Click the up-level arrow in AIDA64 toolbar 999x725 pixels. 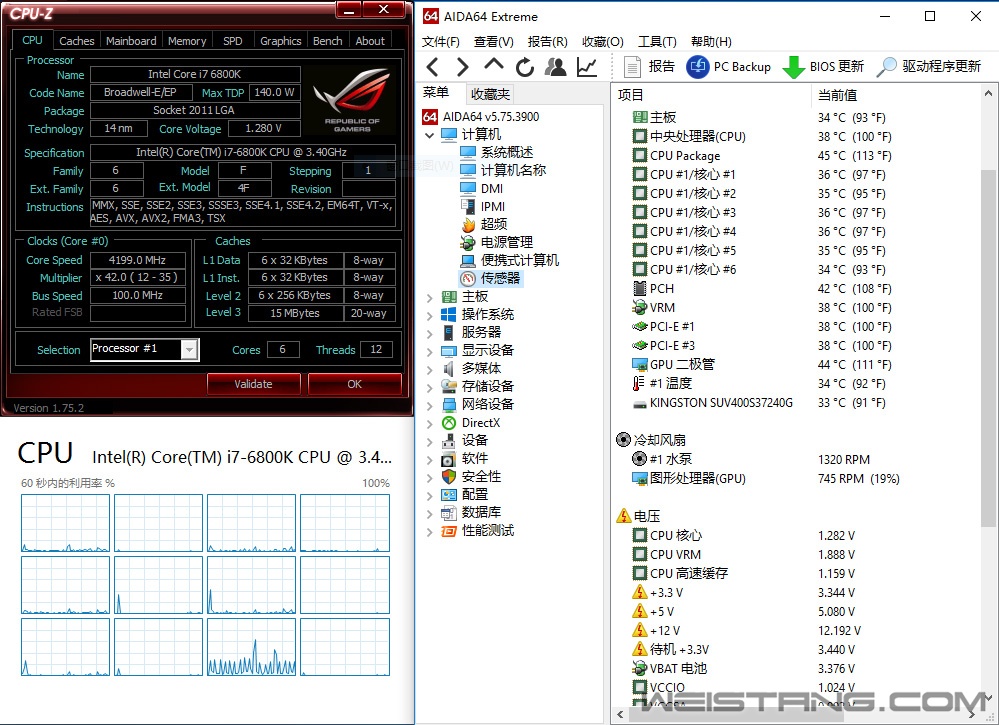494,65
